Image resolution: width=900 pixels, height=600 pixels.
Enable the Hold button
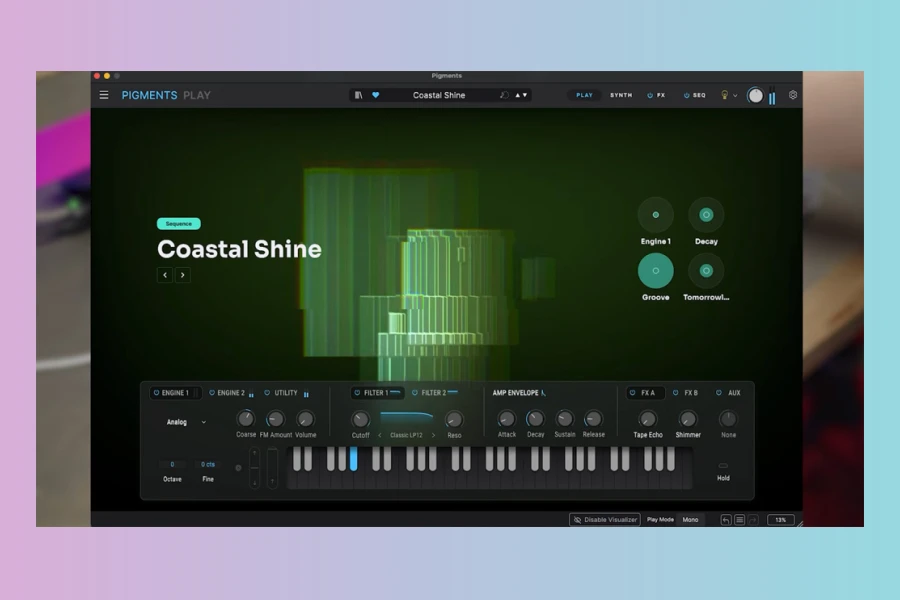(x=723, y=466)
